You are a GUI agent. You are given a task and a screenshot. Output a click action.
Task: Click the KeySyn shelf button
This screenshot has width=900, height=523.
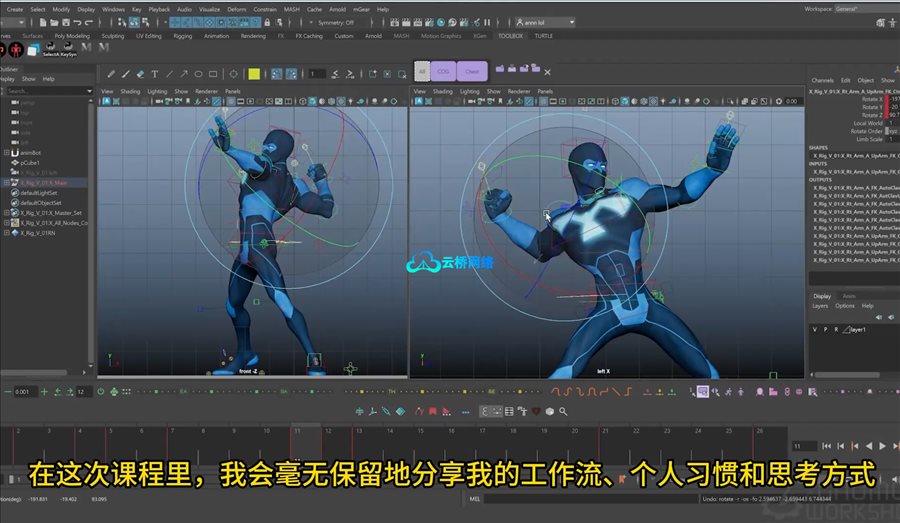click(70, 49)
